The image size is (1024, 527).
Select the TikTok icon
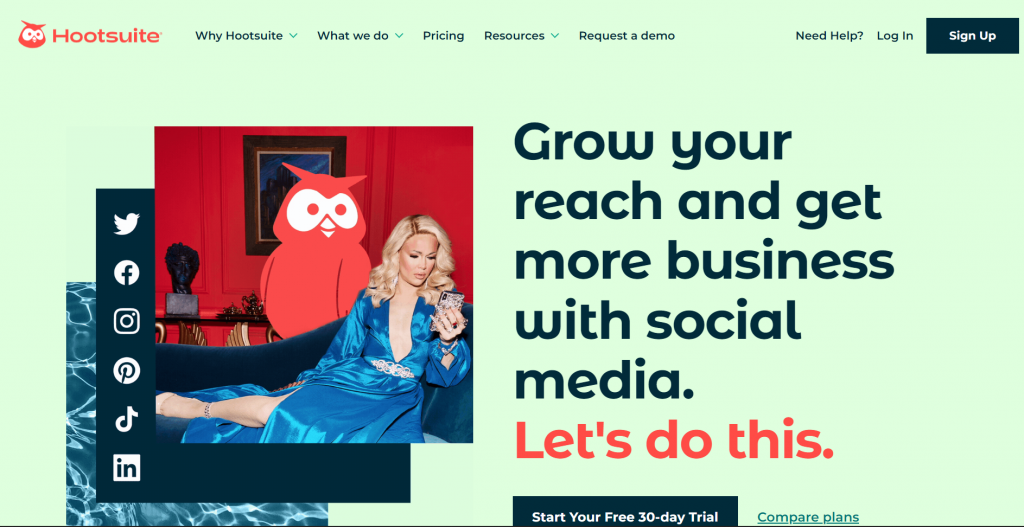[x=127, y=419]
